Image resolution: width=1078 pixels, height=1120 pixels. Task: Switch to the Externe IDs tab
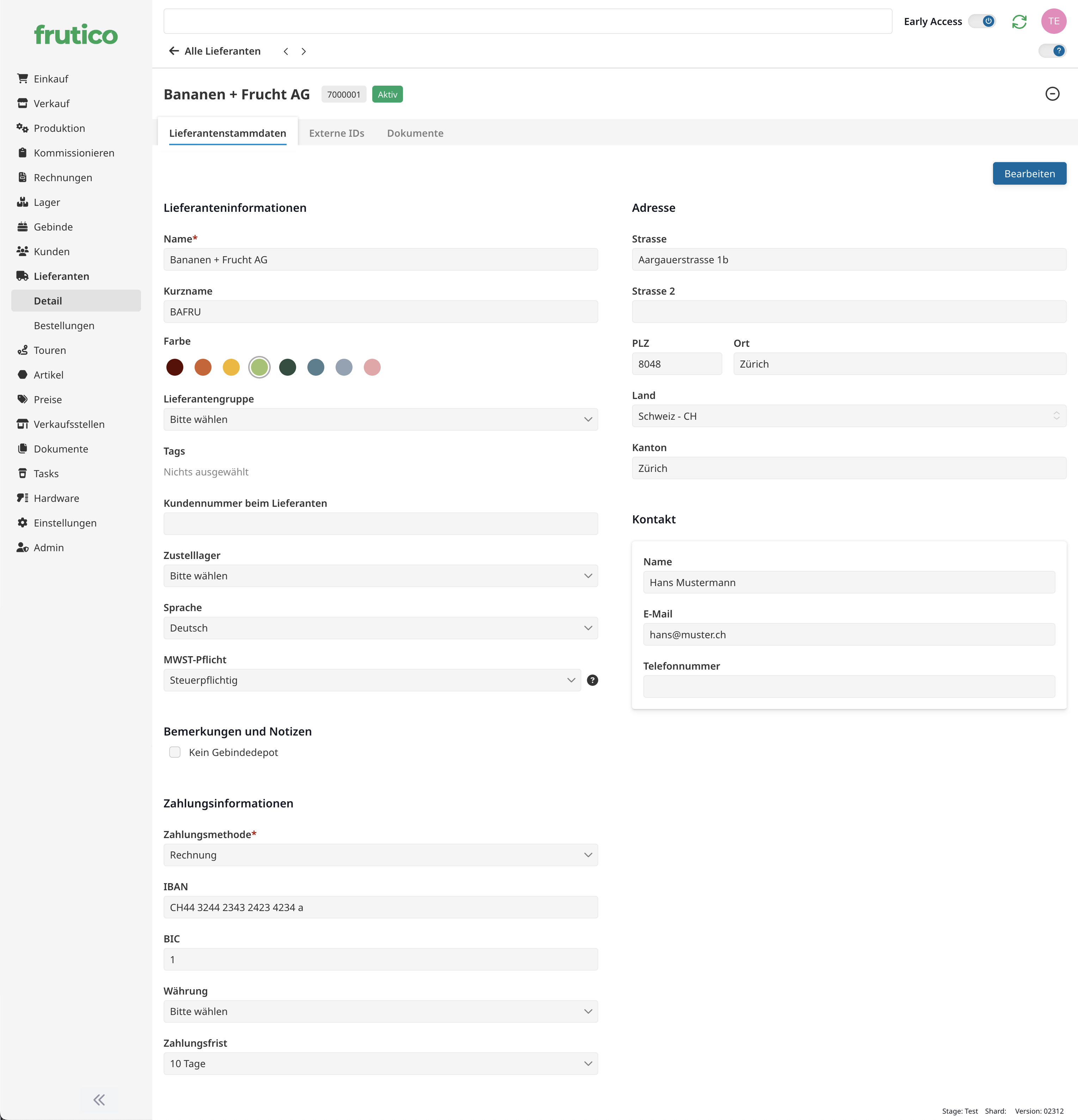(x=337, y=133)
